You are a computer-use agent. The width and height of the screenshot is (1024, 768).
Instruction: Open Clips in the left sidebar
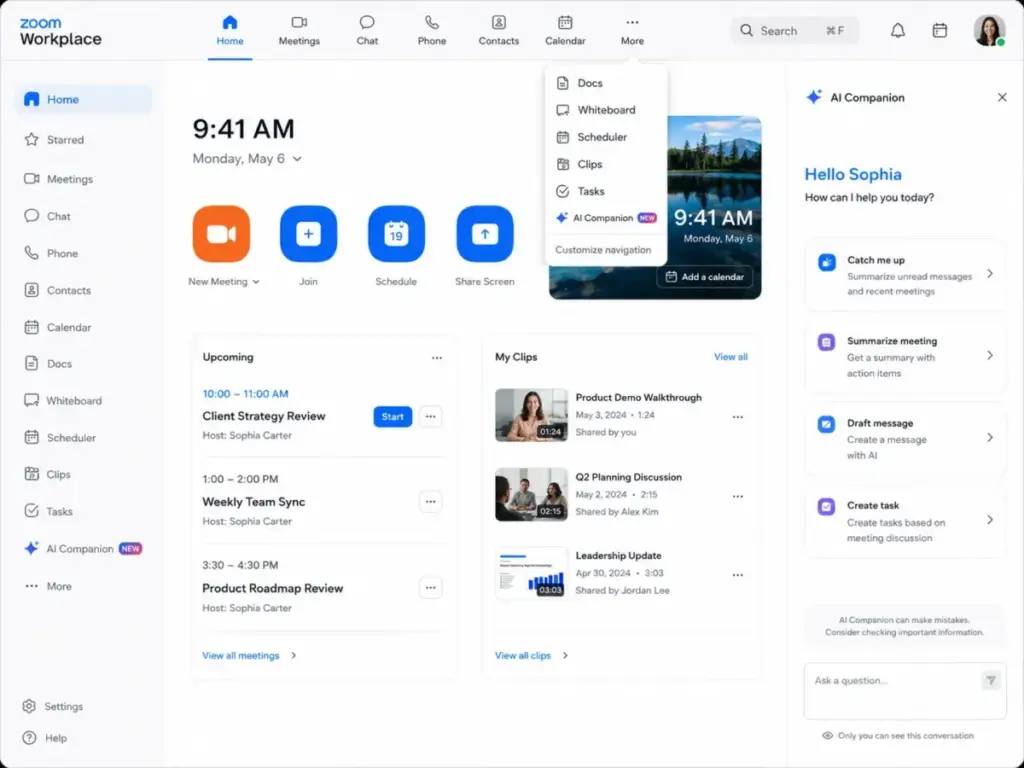coord(47,474)
